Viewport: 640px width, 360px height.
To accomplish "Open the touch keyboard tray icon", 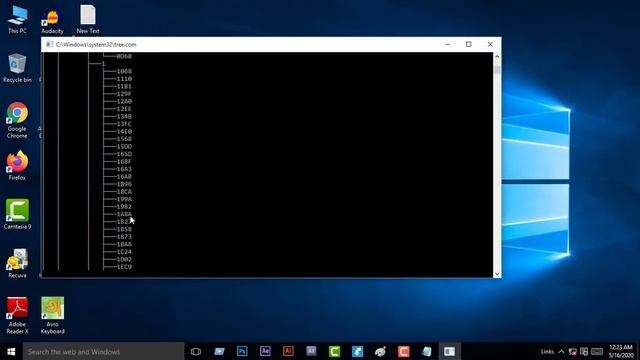I will 597,351.
